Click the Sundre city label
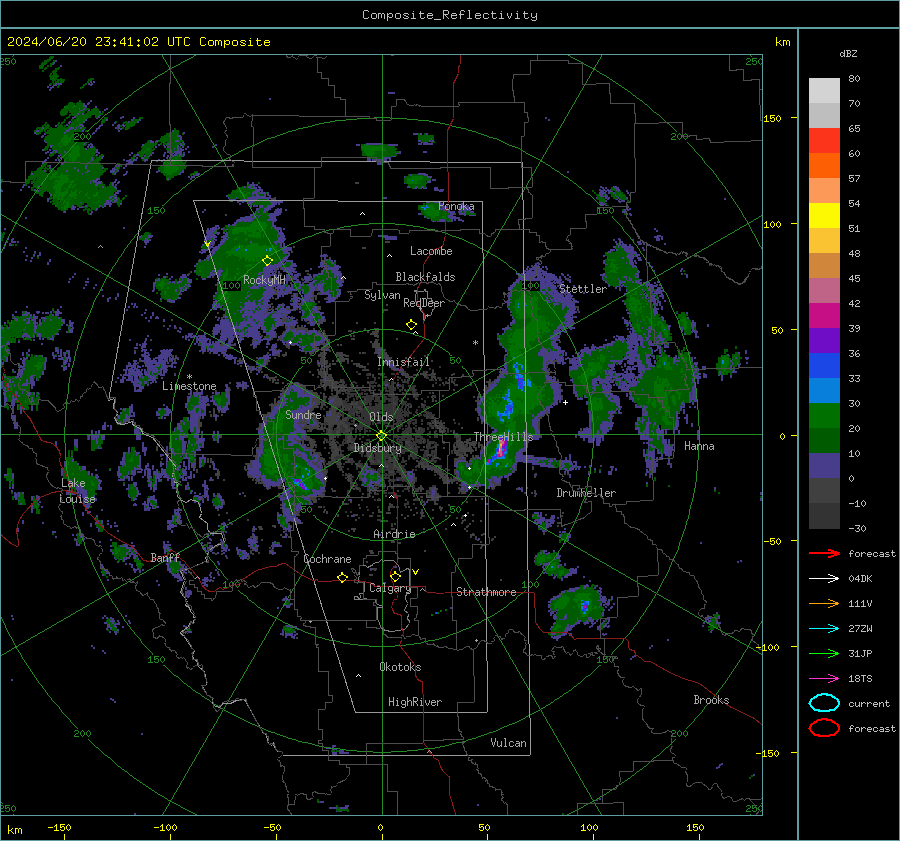 [303, 414]
